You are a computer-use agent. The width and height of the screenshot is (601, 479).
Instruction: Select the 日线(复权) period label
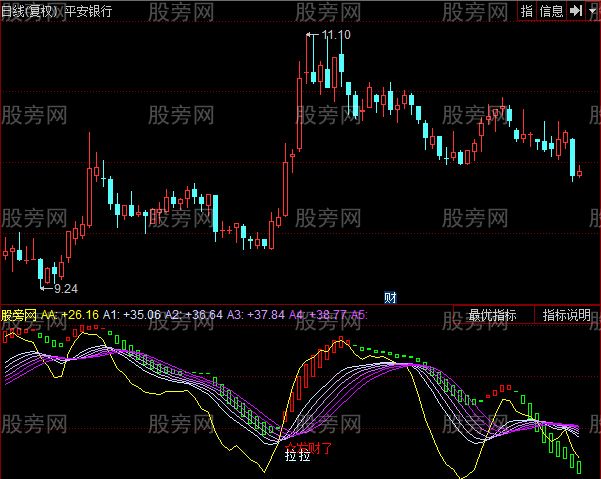coord(30,10)
